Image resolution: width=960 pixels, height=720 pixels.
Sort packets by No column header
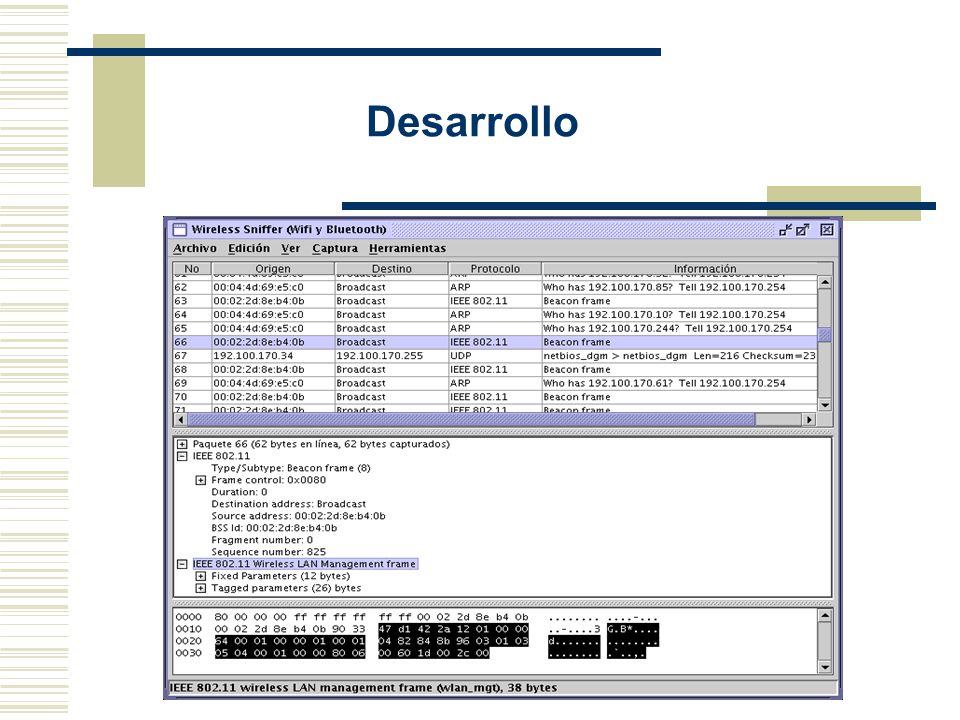coord(192,268)
